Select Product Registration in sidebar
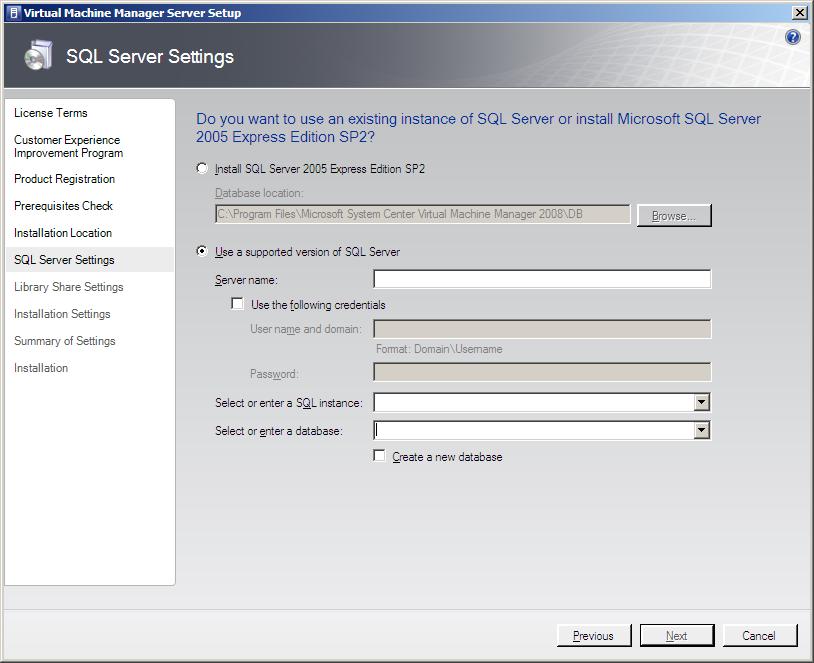The image size is (814, 663). pos(64,179)
